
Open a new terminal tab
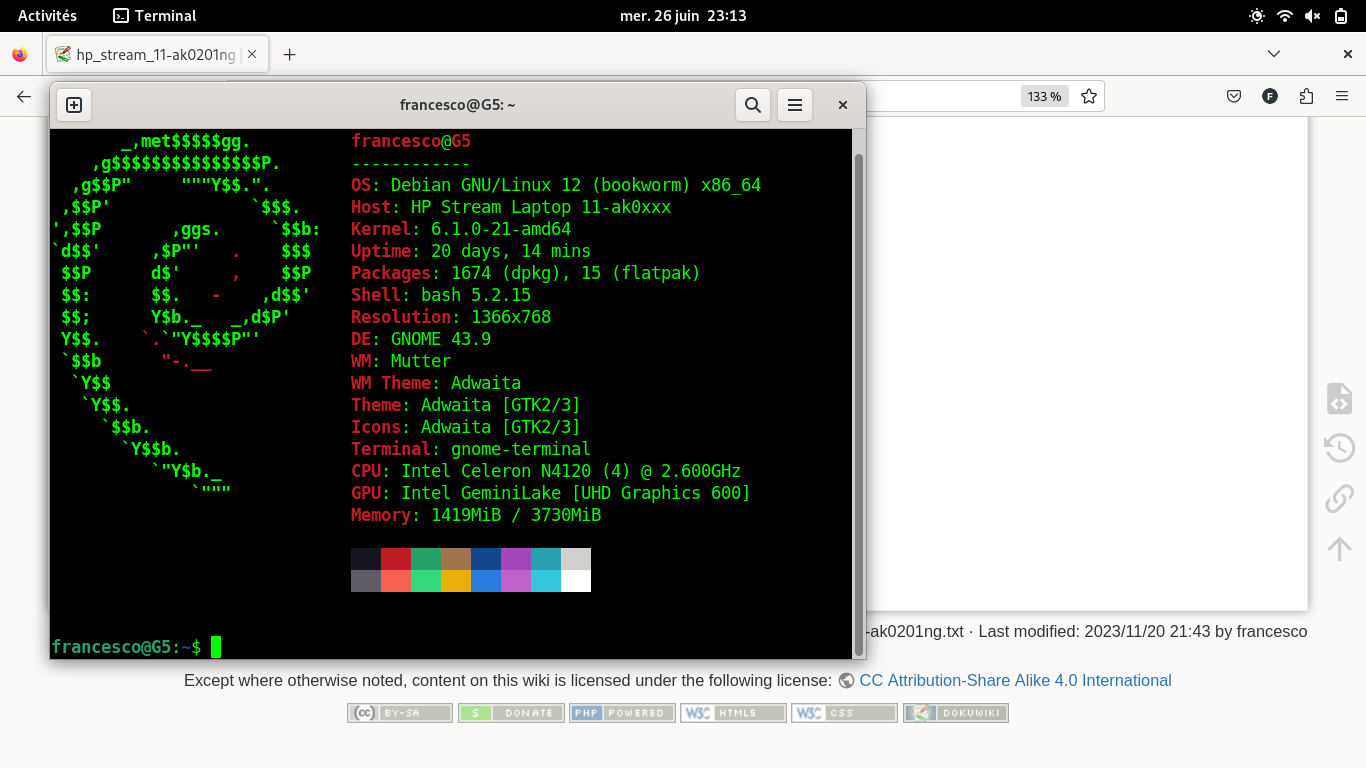pos(74,105)
